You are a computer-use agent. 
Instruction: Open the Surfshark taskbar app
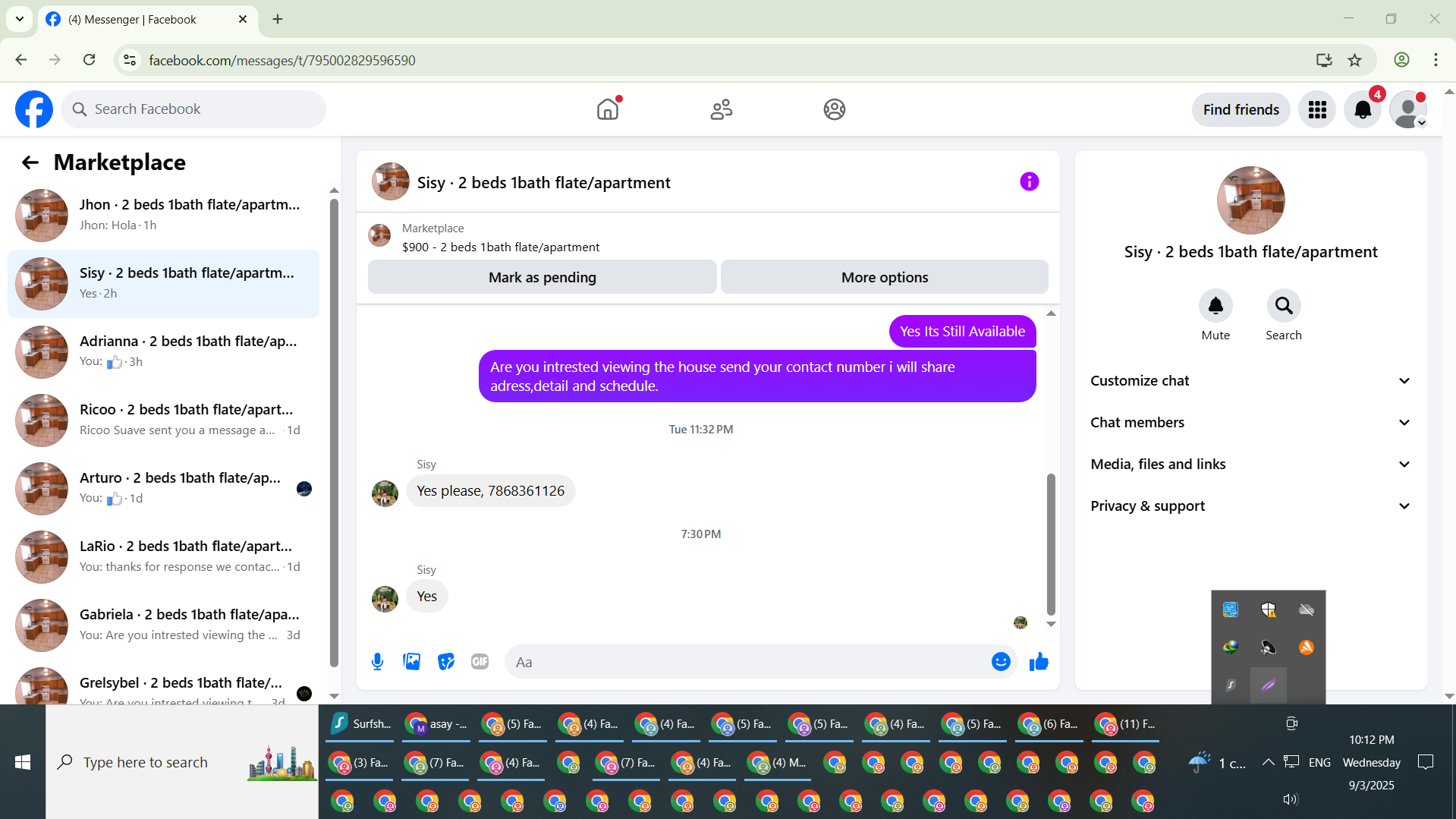click(x=361, y=724)
